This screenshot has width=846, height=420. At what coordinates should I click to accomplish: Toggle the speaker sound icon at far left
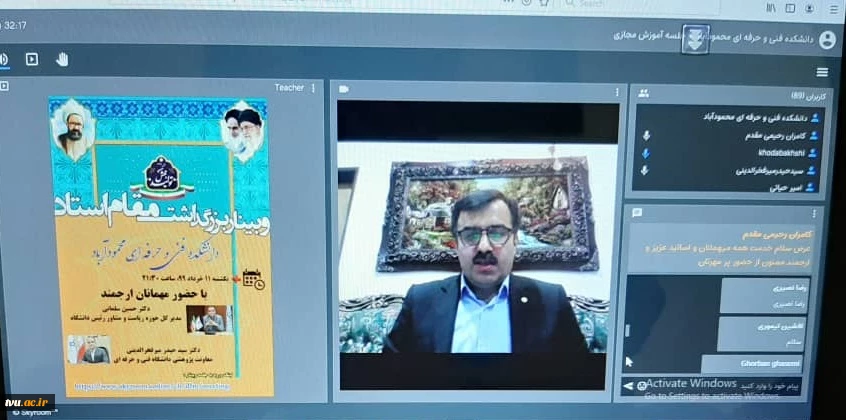[x=4, y=59]
